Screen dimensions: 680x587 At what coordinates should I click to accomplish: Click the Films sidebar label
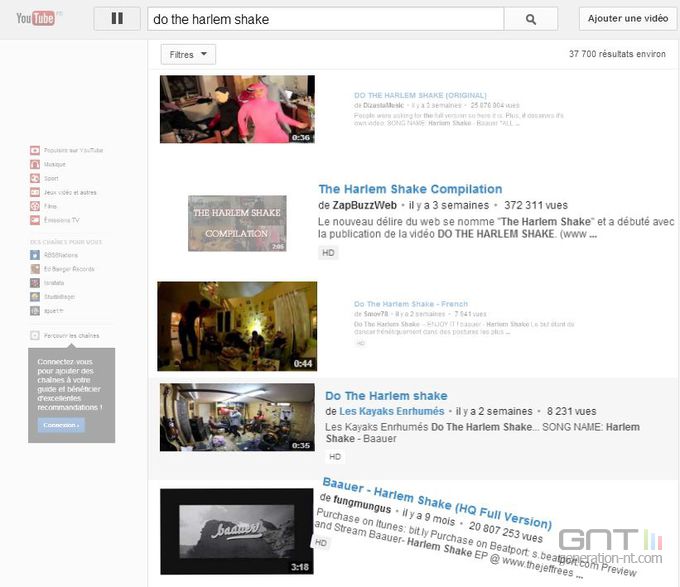50,206
